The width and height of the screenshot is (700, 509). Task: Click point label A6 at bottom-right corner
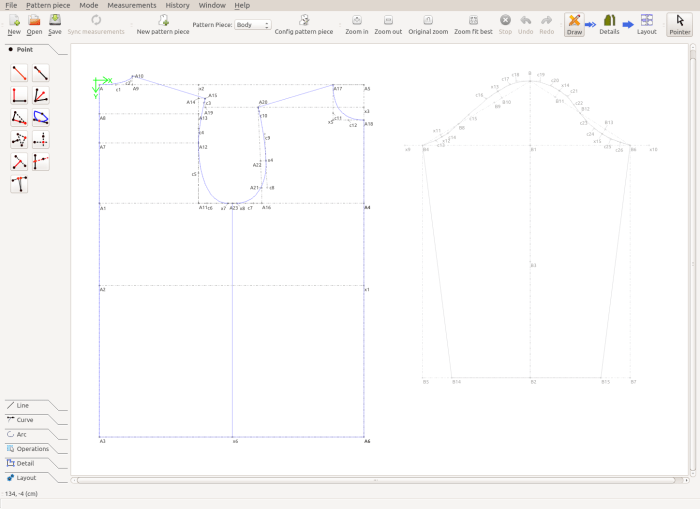pos(367,441)
